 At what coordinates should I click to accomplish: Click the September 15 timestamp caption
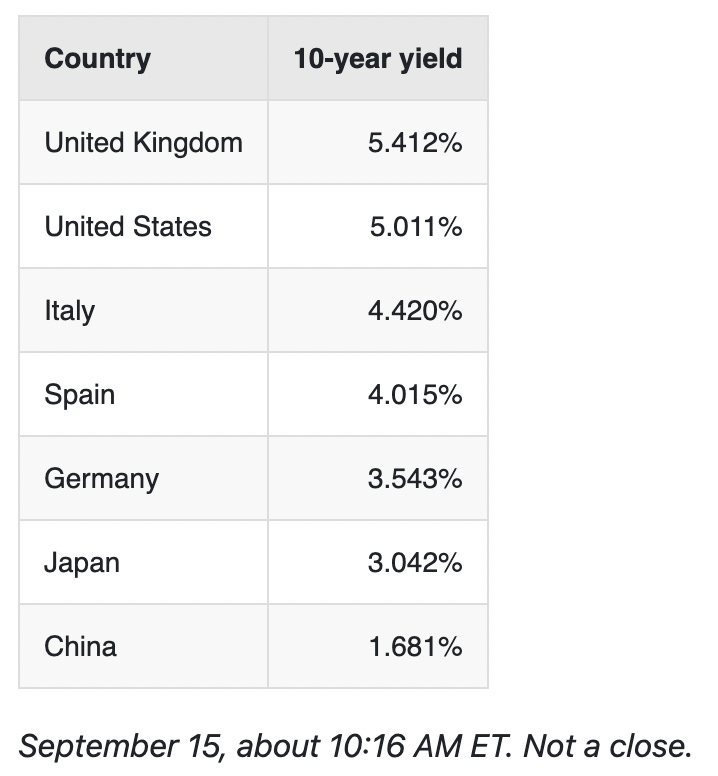355,746
